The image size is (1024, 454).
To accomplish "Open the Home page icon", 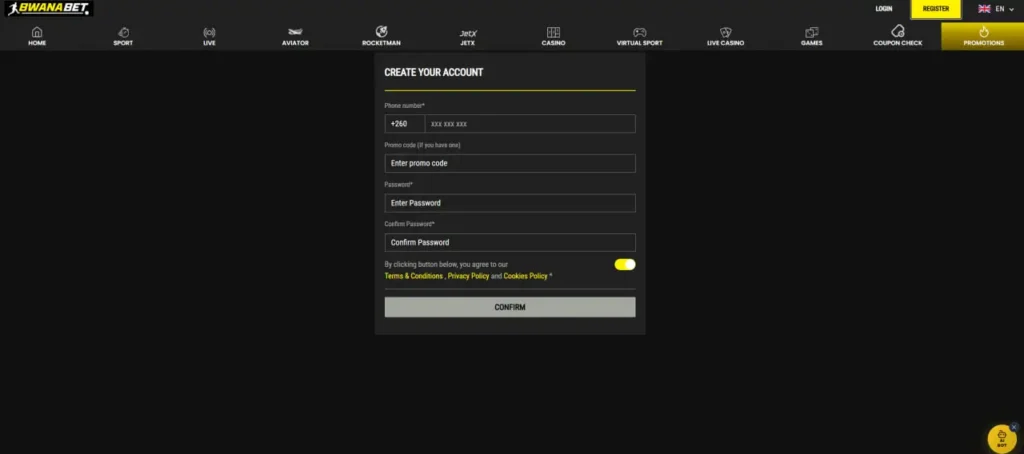I will (x=37, y=32).
